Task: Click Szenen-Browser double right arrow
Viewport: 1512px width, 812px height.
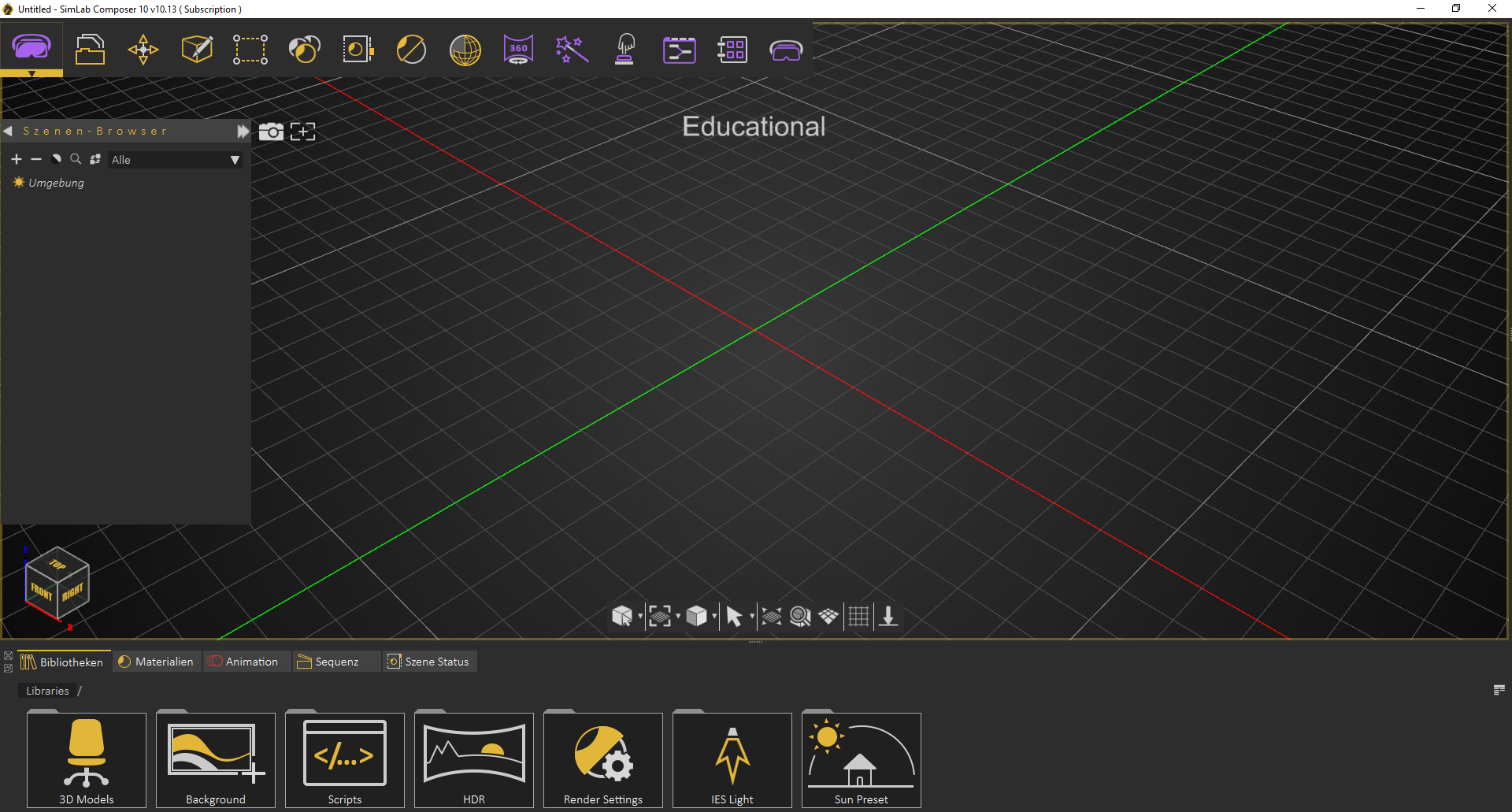Action: [243, 131]
